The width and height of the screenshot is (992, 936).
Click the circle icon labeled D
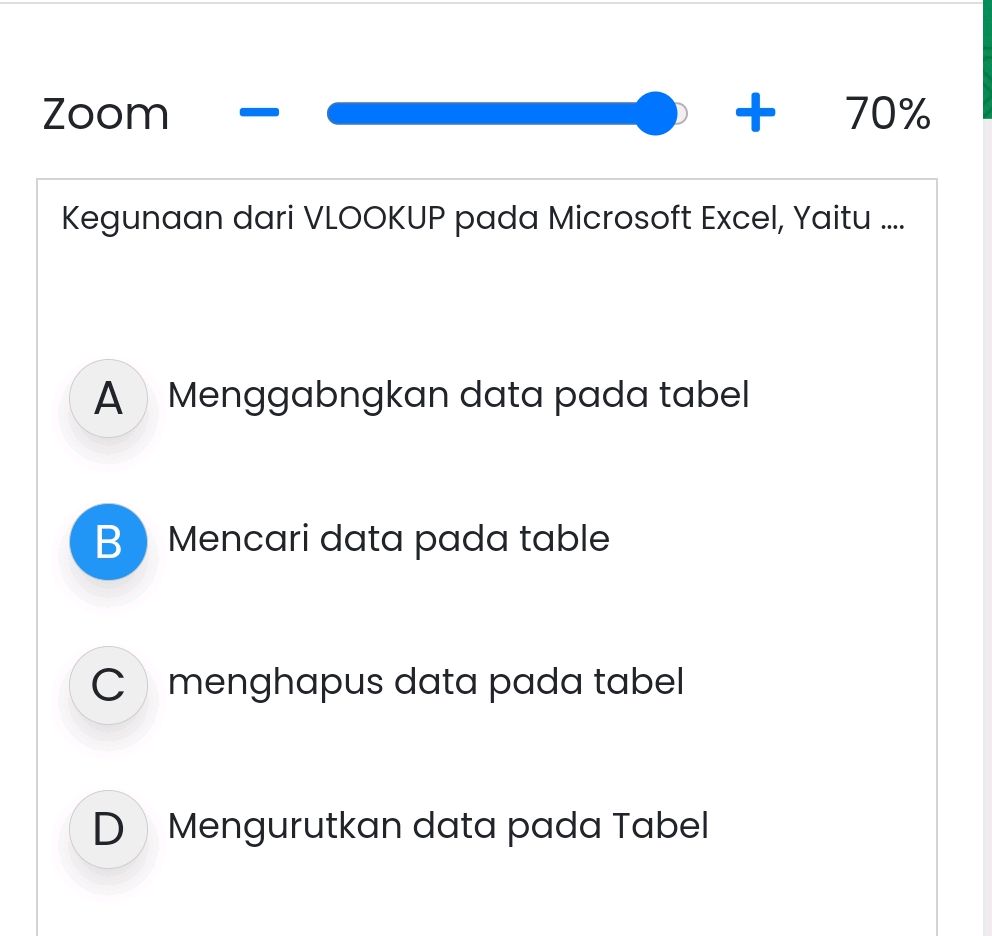click(107, 829)
